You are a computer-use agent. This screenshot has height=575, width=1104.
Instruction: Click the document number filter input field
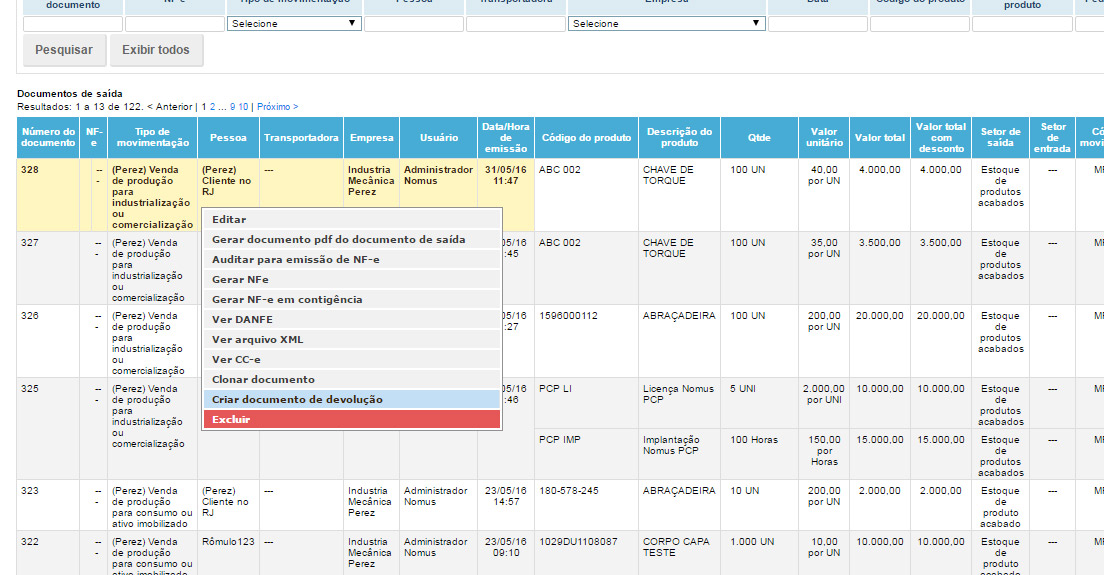click(72, 23)
